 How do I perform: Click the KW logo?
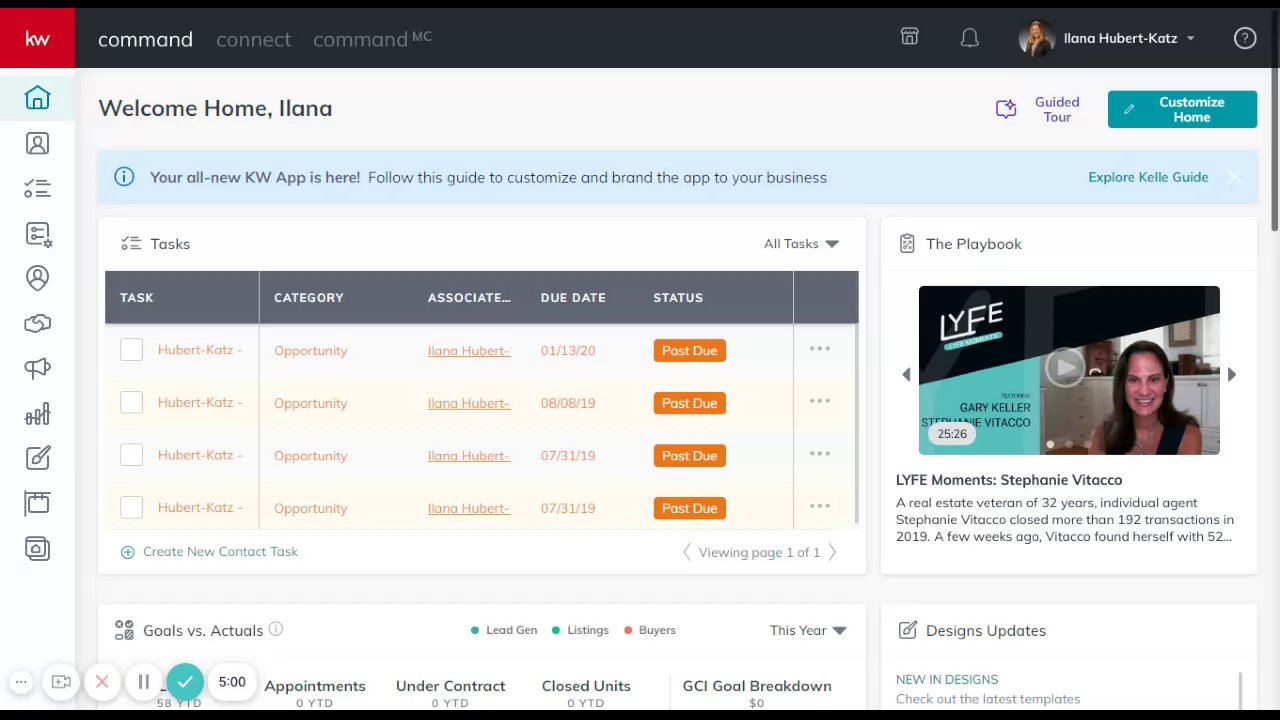point(37,38)
